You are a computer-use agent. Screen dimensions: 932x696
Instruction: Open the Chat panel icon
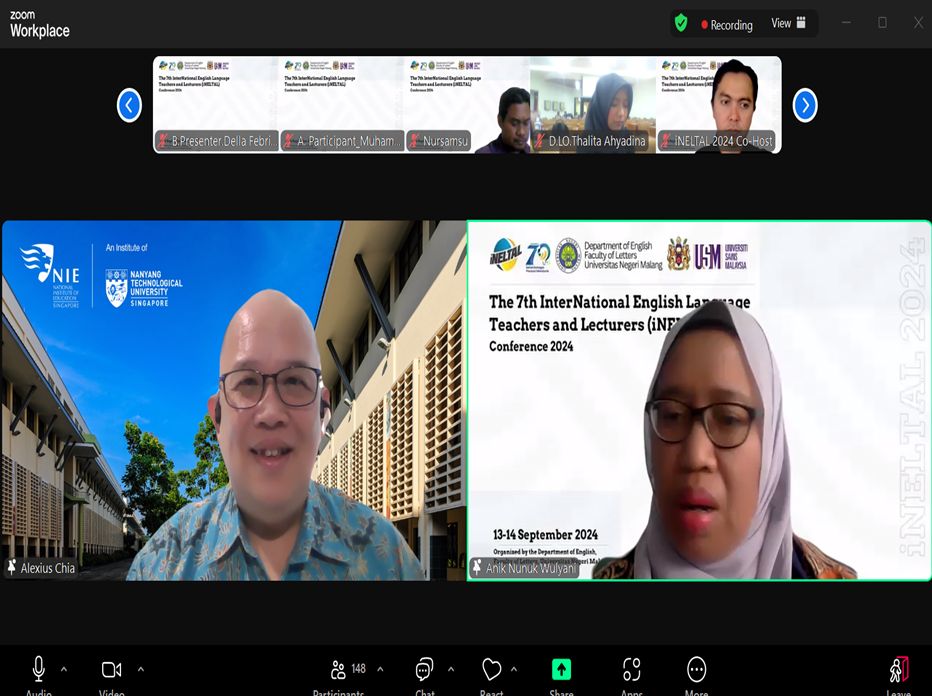point(424,669)
